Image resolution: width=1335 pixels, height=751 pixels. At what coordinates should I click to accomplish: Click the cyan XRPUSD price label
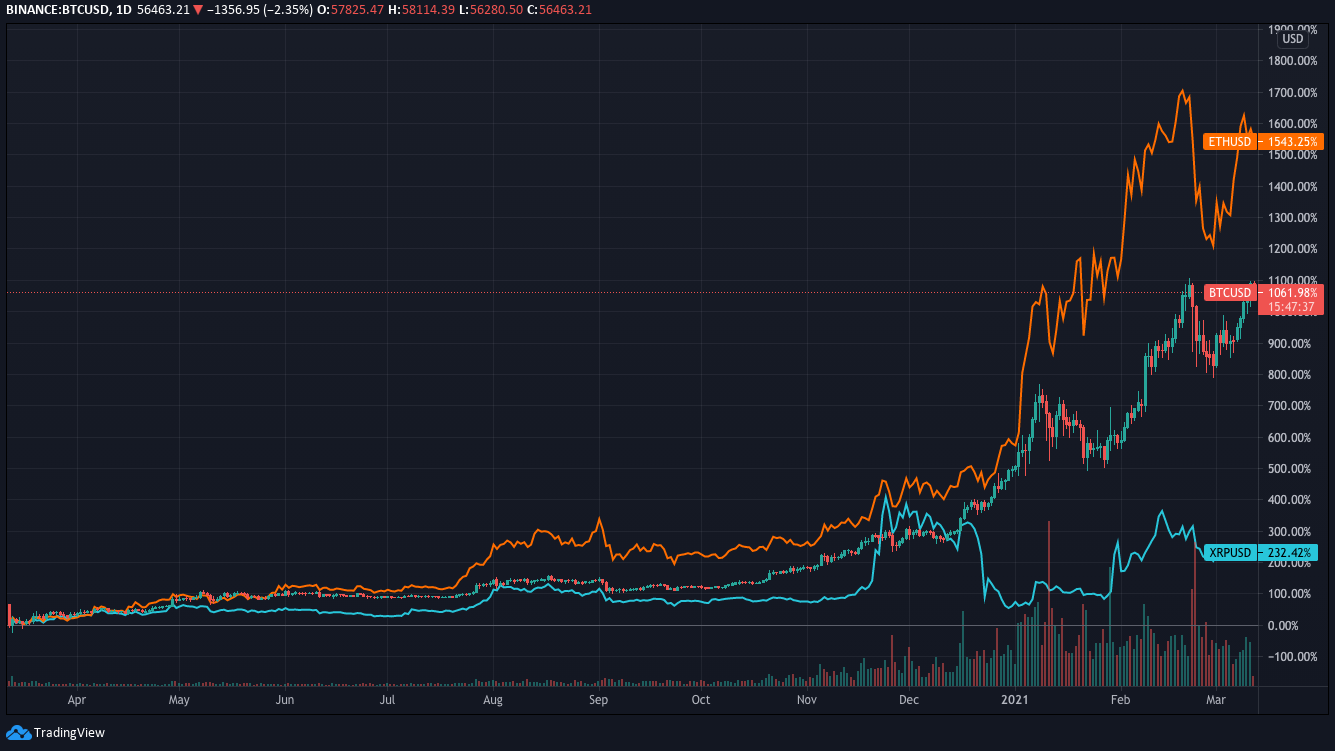[1261, 552]
